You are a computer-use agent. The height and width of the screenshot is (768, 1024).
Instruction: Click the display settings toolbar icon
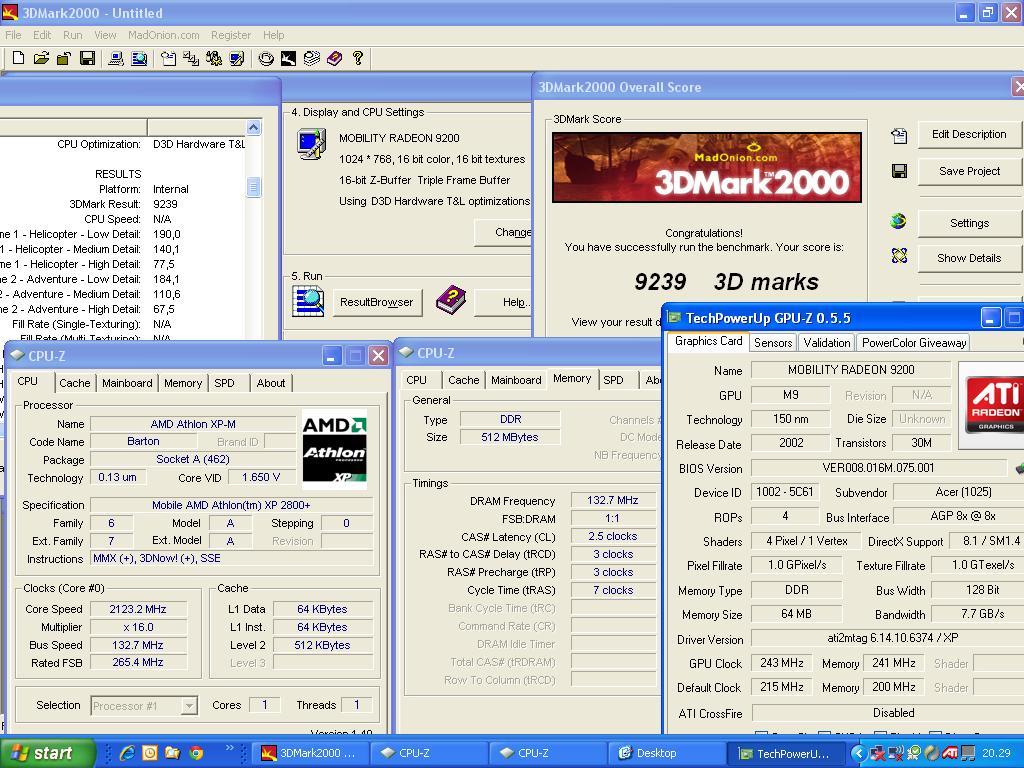click(x=236, y=58)
